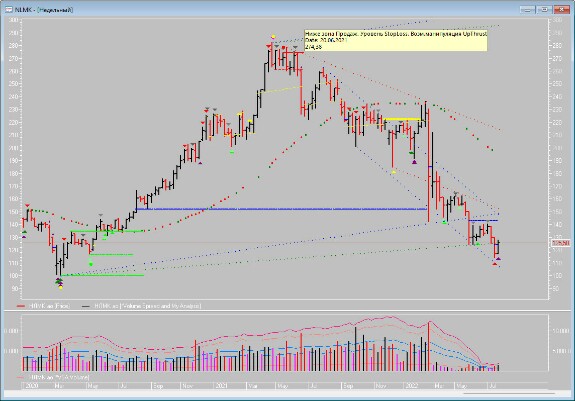Click the Volume legend entry below the volume pane
This screenshot has width=575, height=401.
(x=53, y=377)
